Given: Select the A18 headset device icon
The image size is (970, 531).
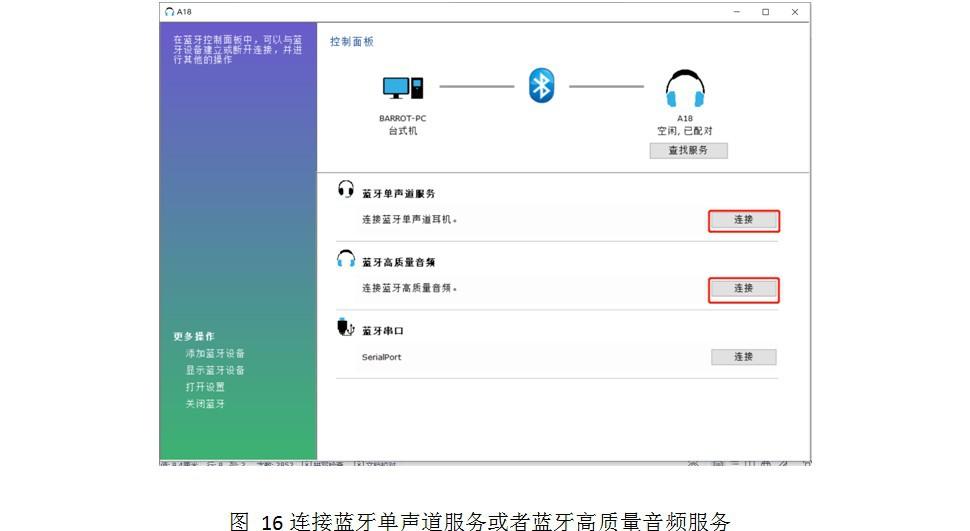Looking at the screenshot, I should (685, 89).
